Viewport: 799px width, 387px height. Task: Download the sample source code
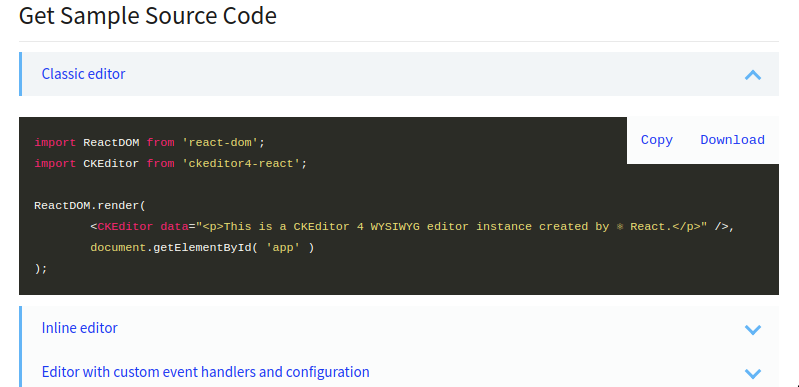coord(732,140)
